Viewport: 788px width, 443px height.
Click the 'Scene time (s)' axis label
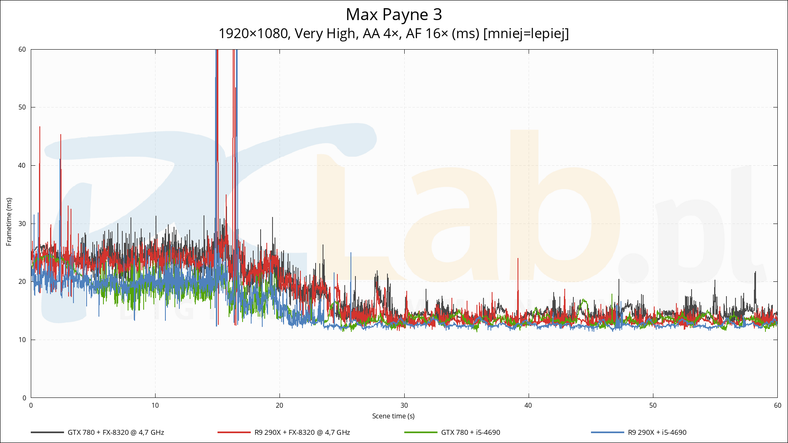coord(393,416)
